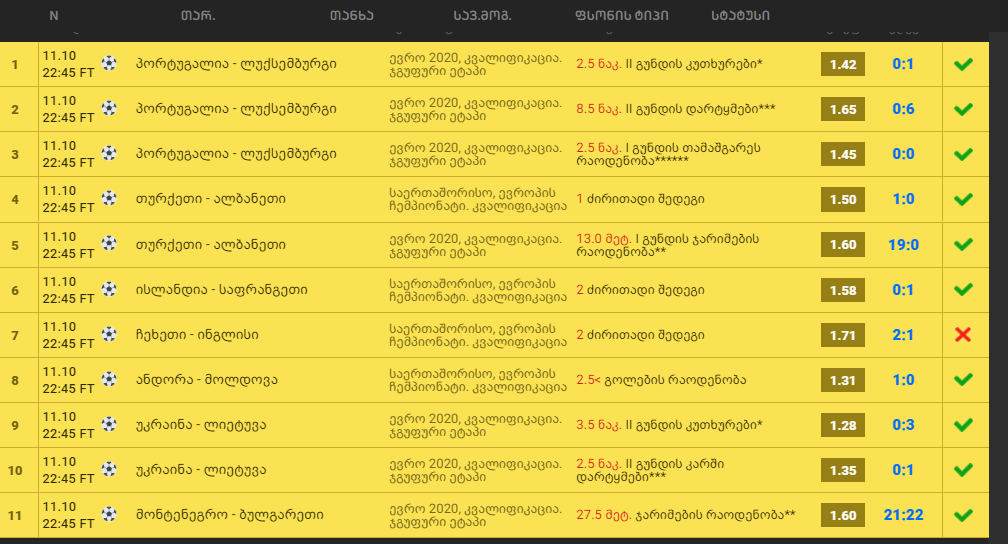
Task: Click the 0:6 score
Action: (903, 109)
